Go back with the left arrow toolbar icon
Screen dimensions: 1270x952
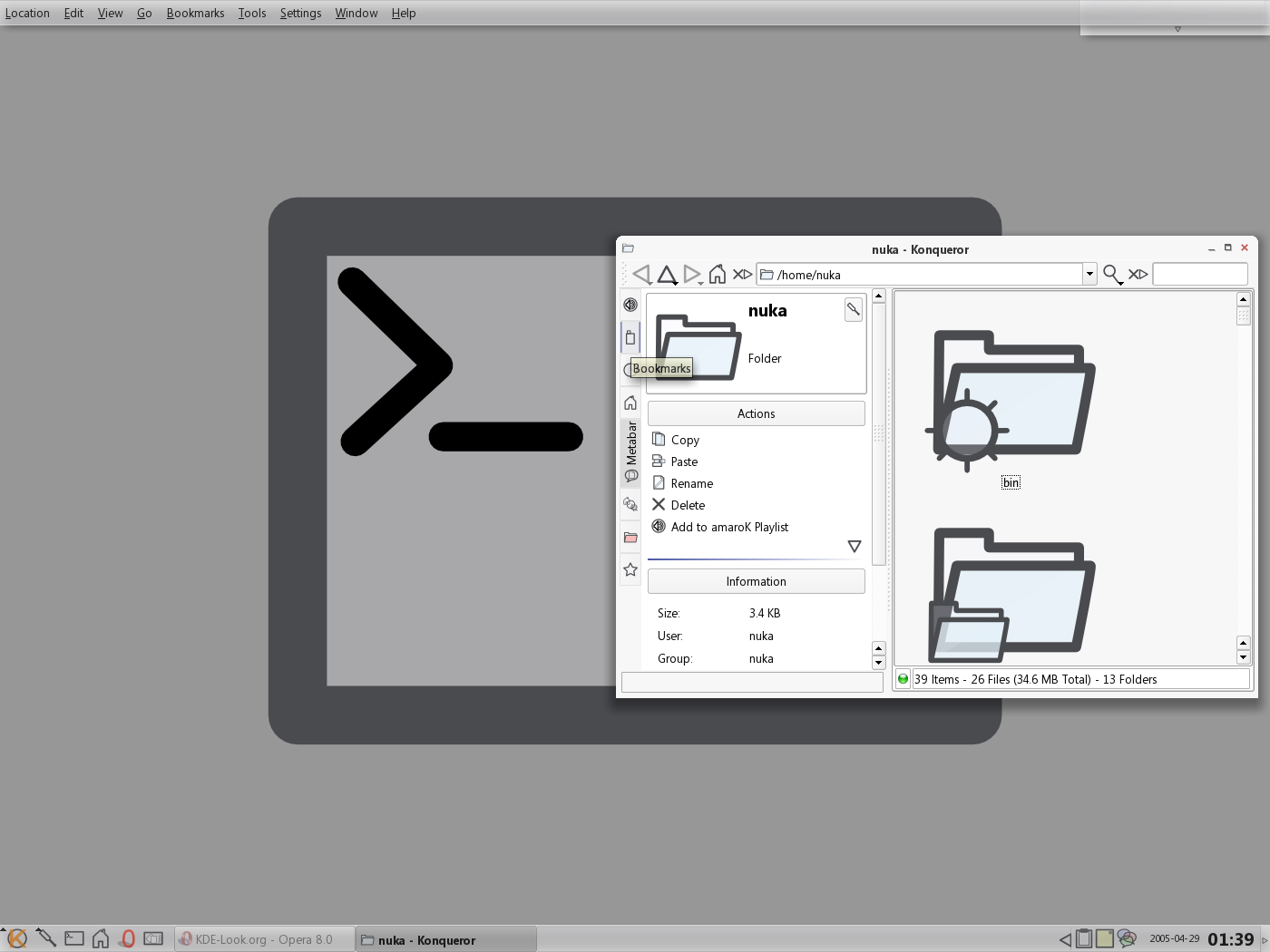(x=641, y=274)
